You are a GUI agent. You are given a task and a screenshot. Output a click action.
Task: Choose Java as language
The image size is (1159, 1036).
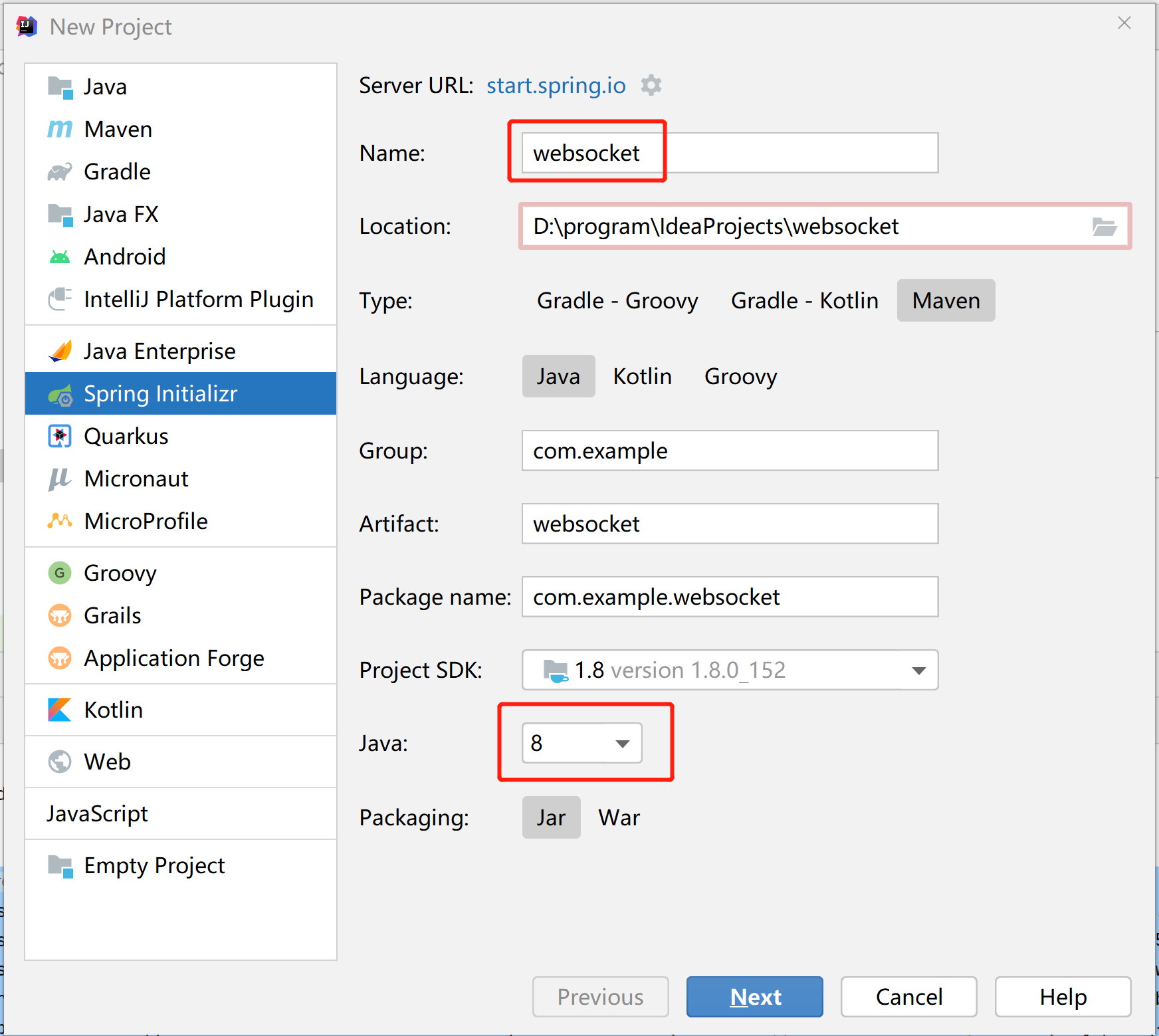[x=558, y=376]
